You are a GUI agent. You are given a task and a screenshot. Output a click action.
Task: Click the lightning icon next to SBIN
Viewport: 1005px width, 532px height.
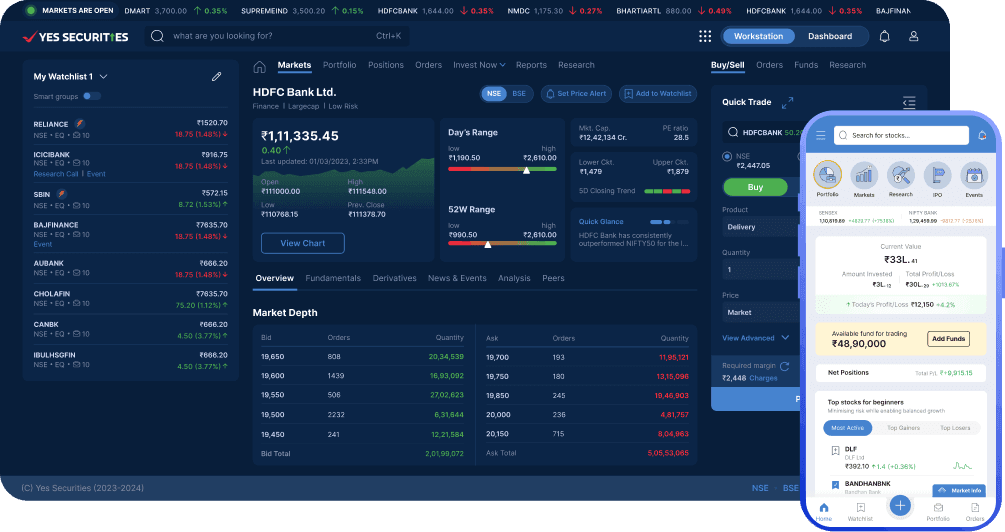[x=62, y=194]
